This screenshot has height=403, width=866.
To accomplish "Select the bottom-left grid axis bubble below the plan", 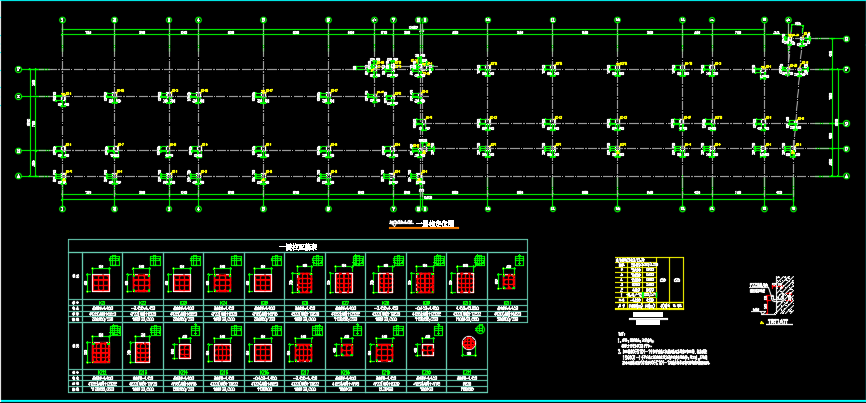I will [62, 209].
